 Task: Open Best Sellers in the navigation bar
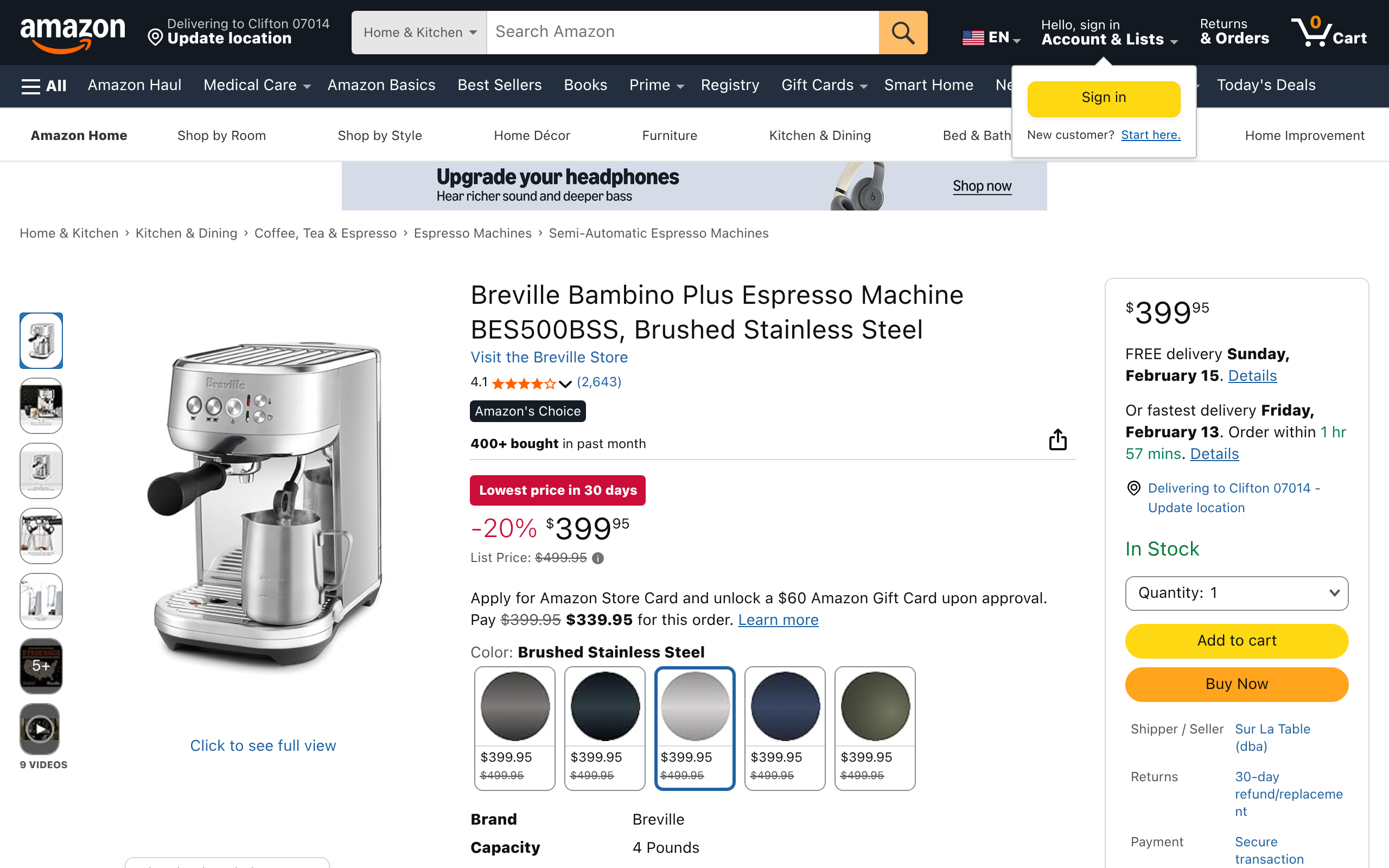(x=499, y=86)
